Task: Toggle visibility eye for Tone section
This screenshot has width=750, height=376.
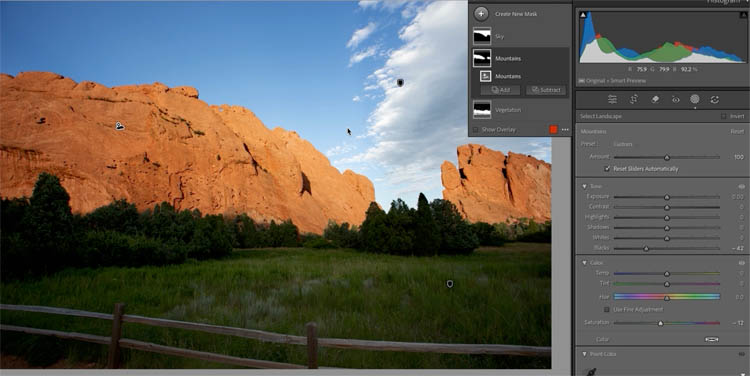Action: (x=742, y=186)
